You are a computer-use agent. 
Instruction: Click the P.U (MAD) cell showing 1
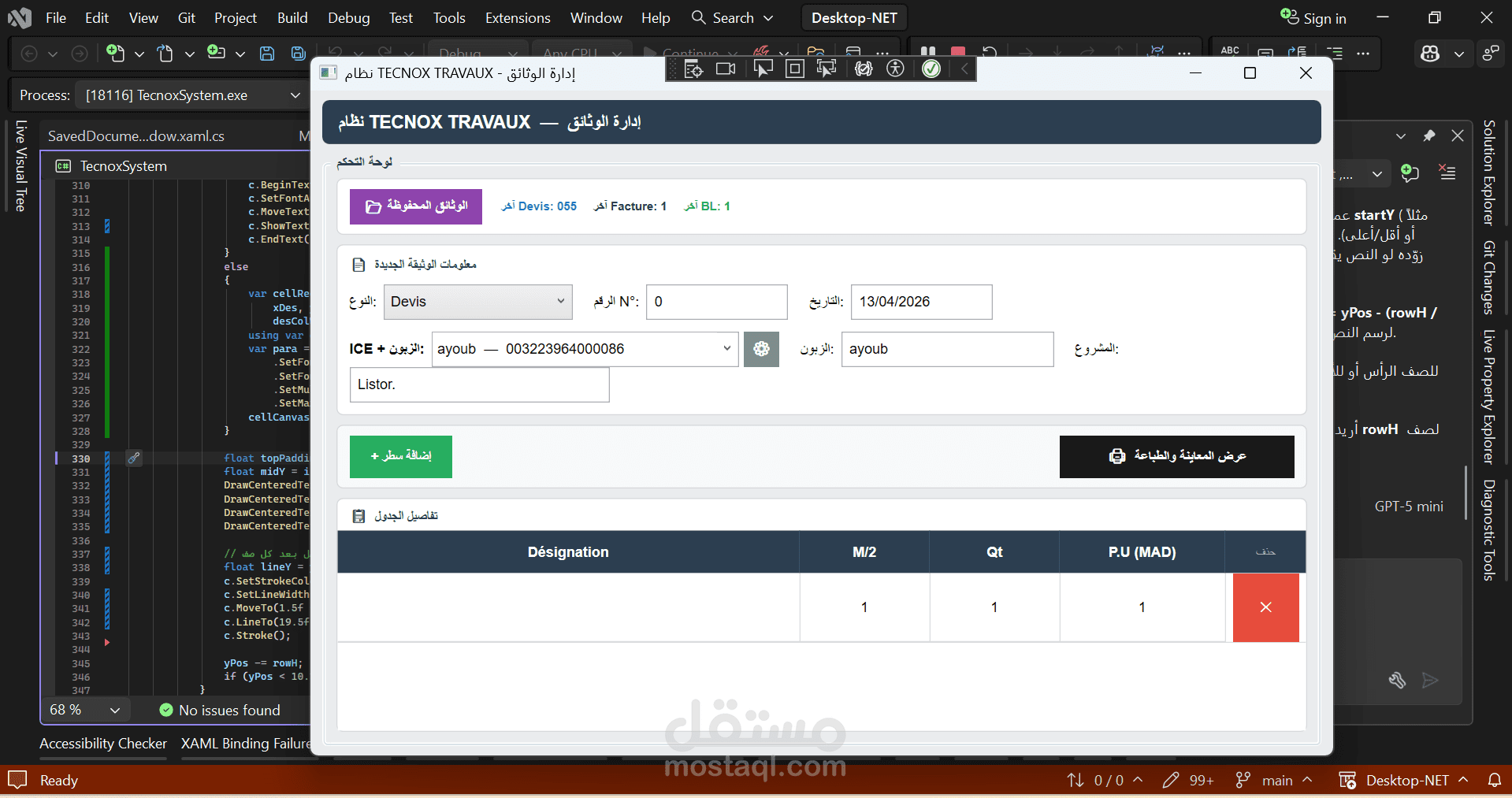(x=1142, y=607)
